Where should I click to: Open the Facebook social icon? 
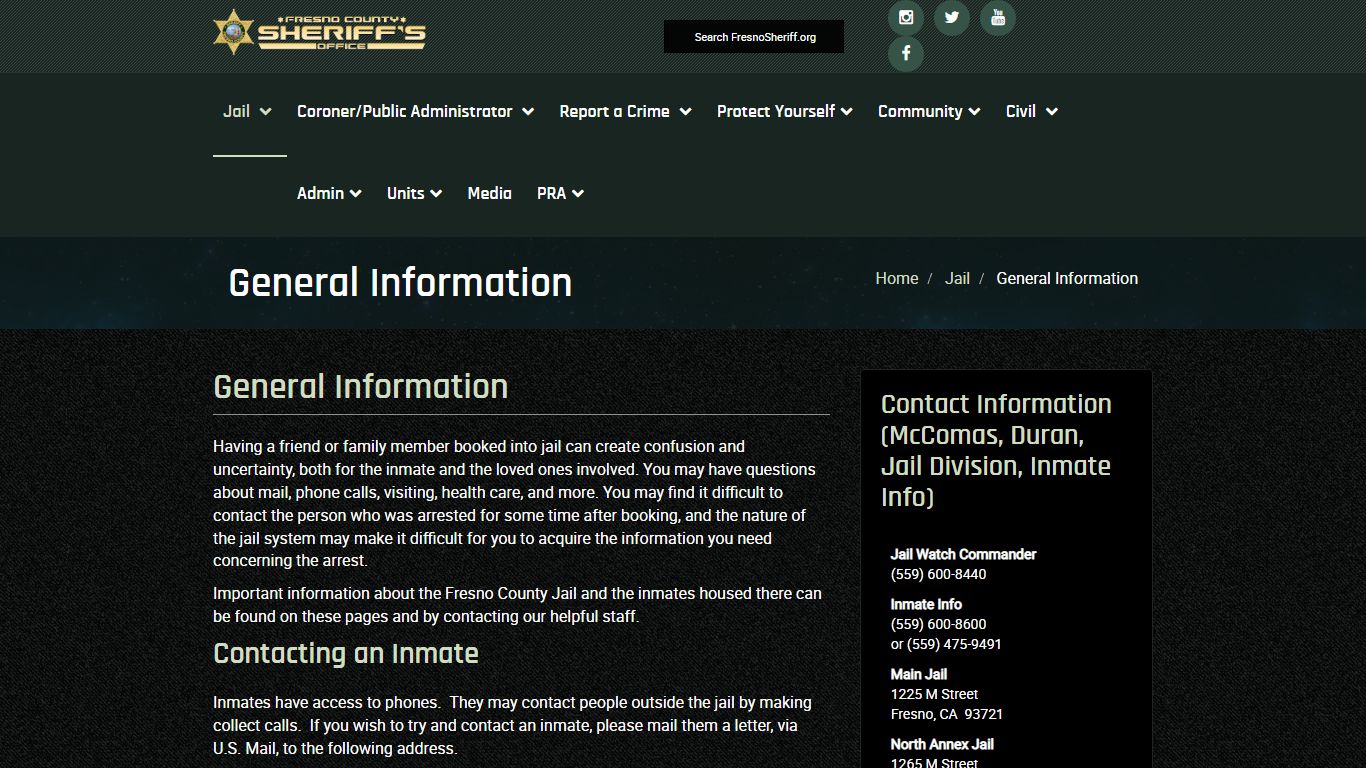[906, 53]
